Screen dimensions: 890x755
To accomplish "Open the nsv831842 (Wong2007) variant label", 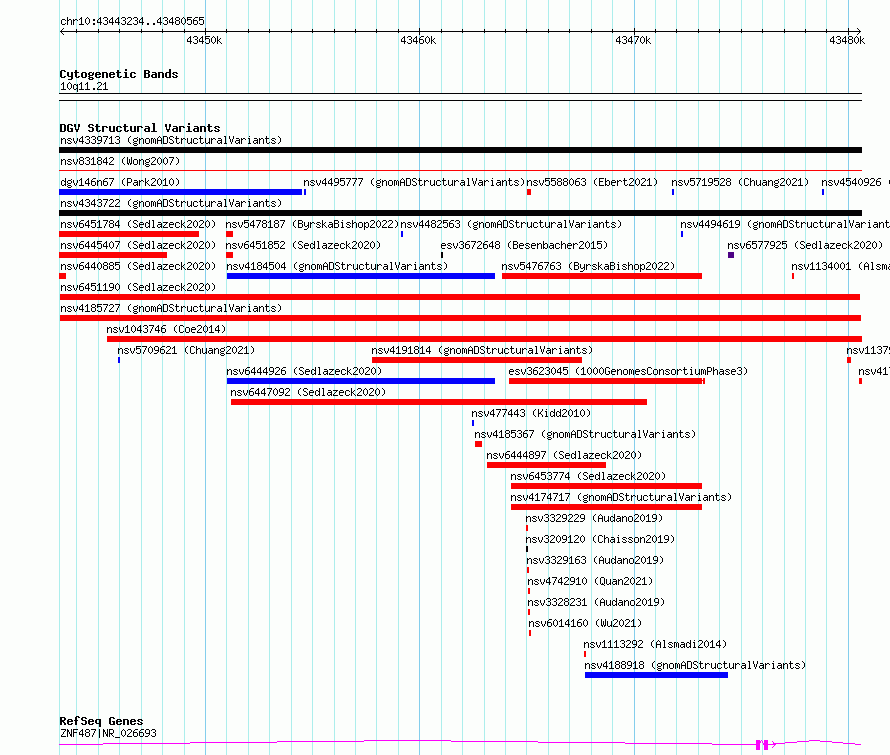I will (x=120, y=161).
